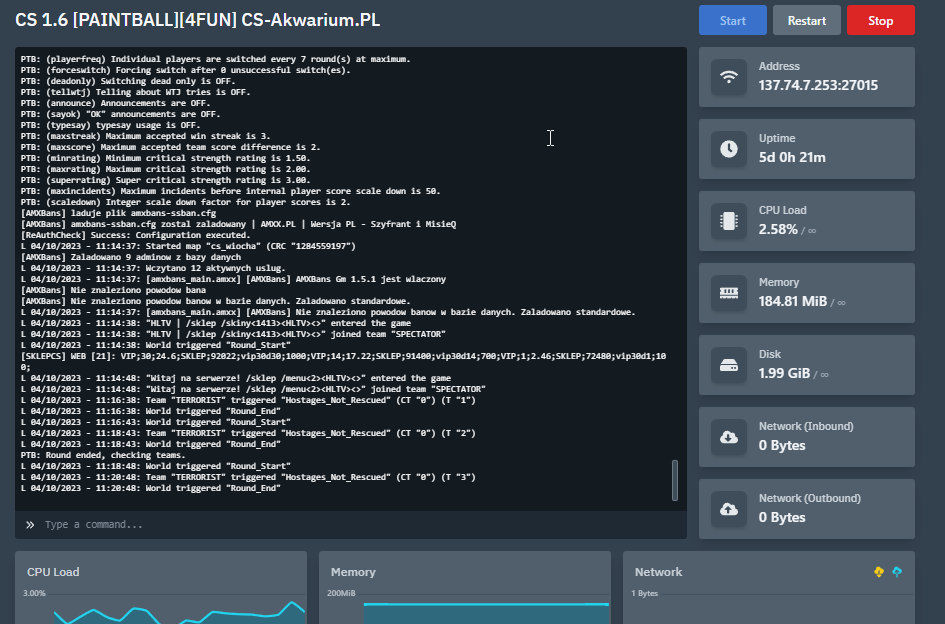Click the console scrollbar thumb
The width and height of the screenshot is (945, 624).
tap(674, 480)
